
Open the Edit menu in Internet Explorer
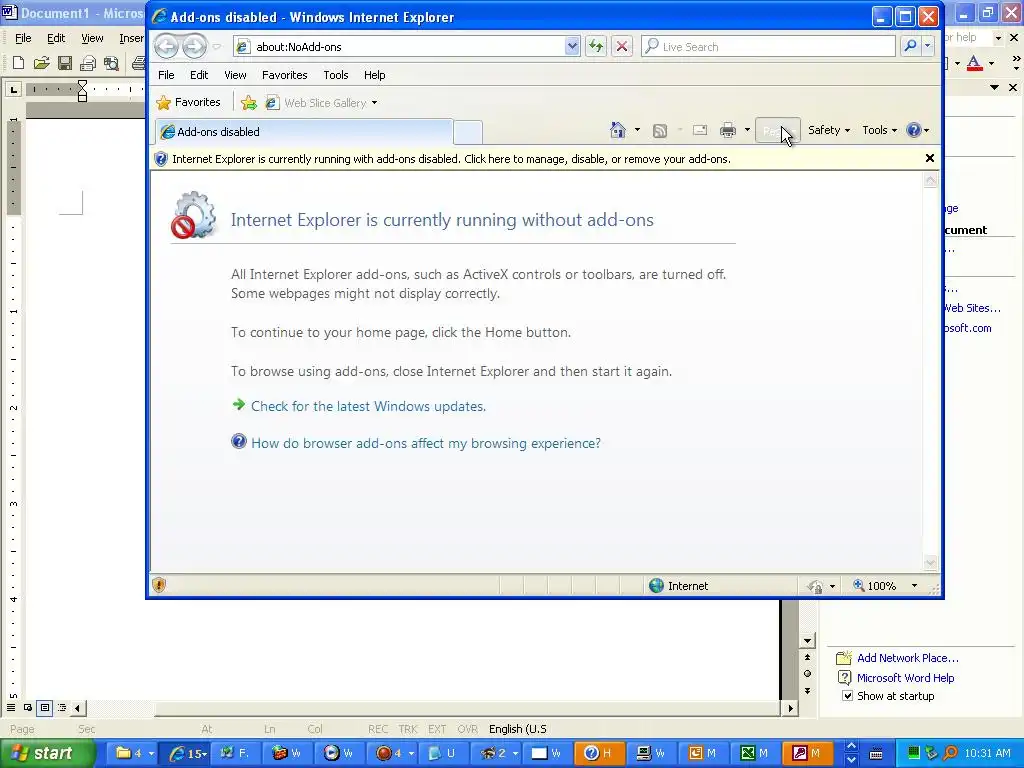(x=199, y=75)
